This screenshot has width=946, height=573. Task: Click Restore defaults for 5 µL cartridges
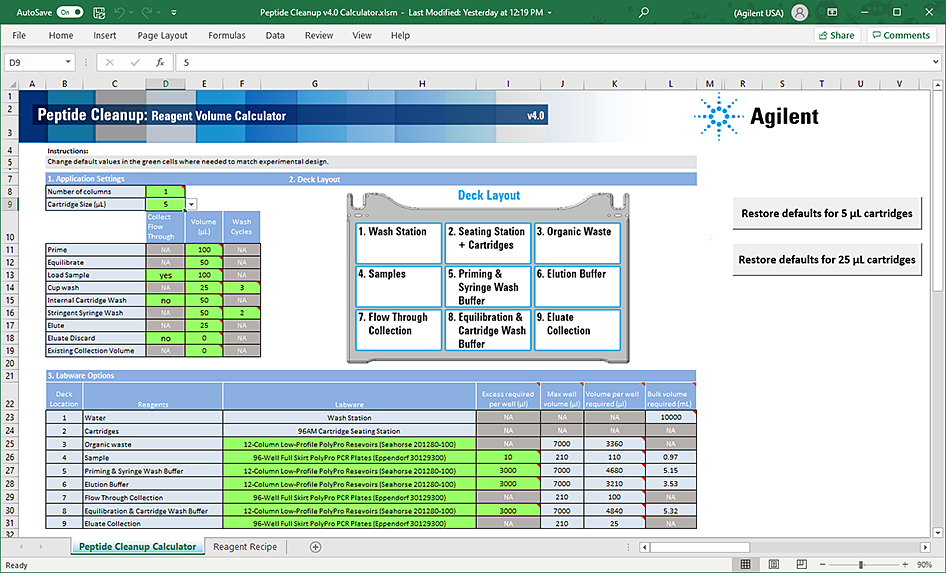(827, 214)
